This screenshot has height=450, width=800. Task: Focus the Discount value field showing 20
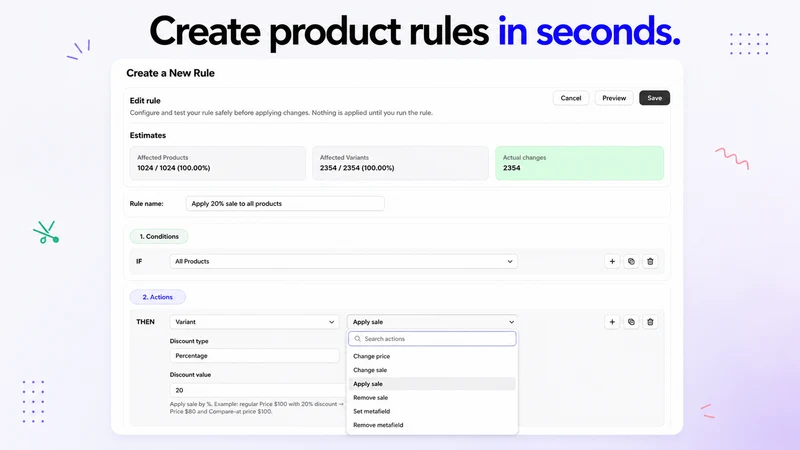[258, 390]
